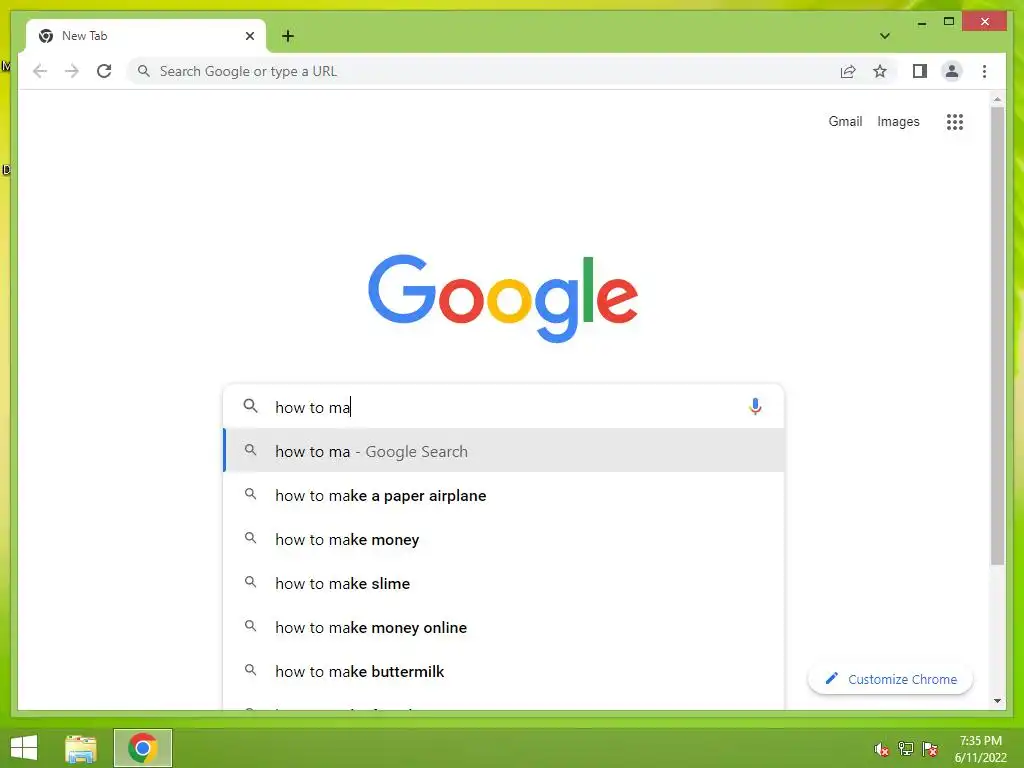Open the Images link
Screen dimensions: 1024x768
click(x=898, y=121)
